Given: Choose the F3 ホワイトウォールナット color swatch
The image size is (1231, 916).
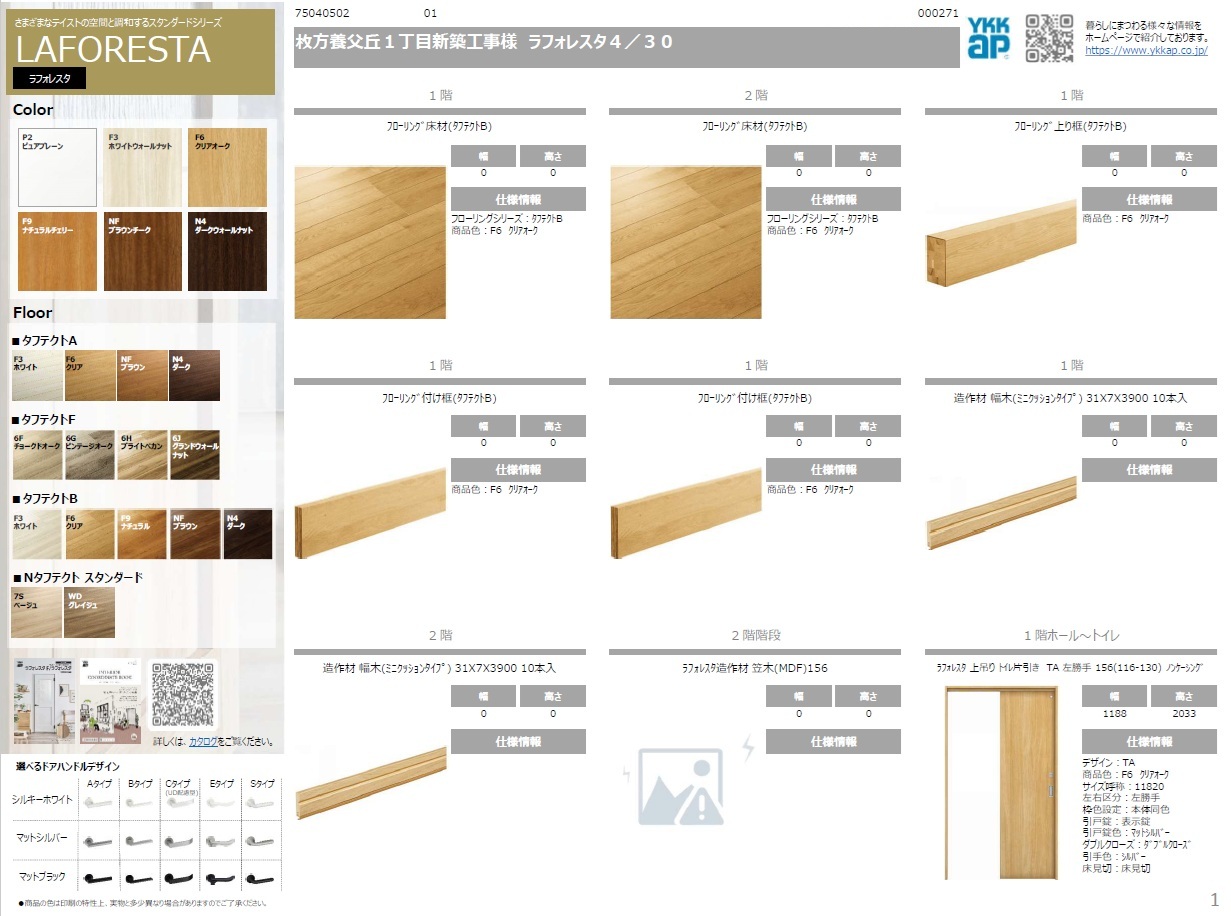Looking at the screenshot, I should pyautogui.click(x=143, y=167).
